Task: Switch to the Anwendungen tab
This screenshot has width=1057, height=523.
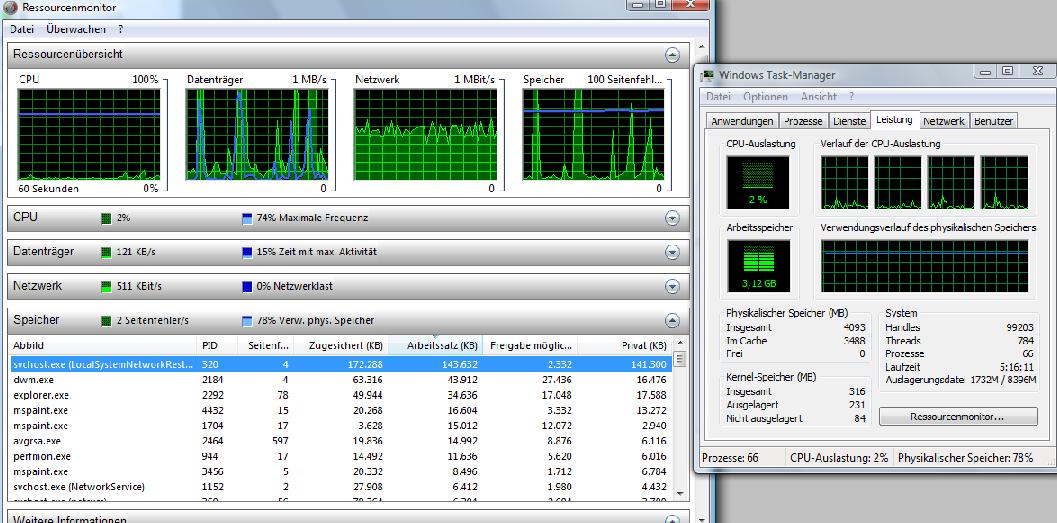Action: click(x=742, y=121)
